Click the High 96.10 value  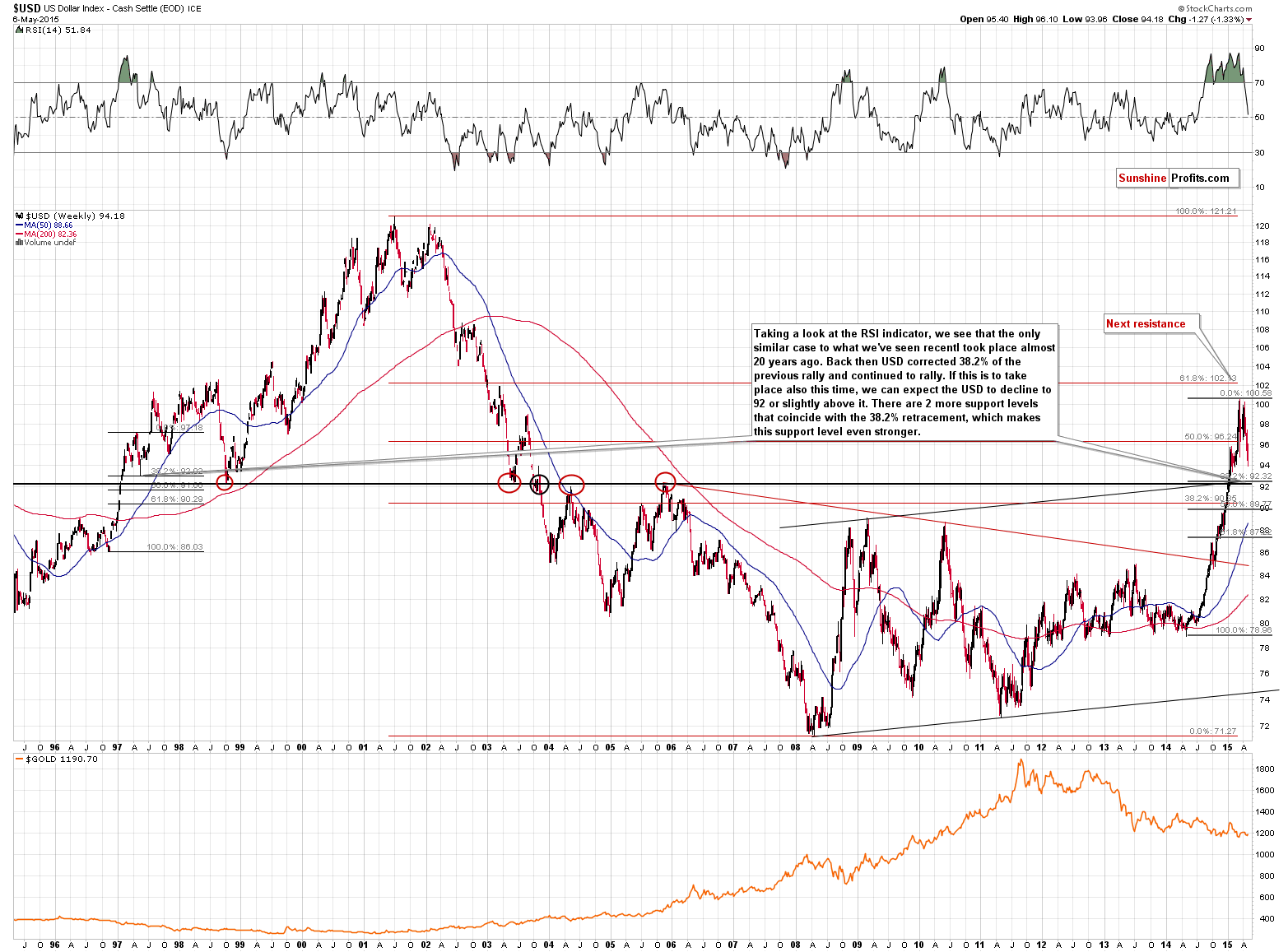(x=1036, y=19)
